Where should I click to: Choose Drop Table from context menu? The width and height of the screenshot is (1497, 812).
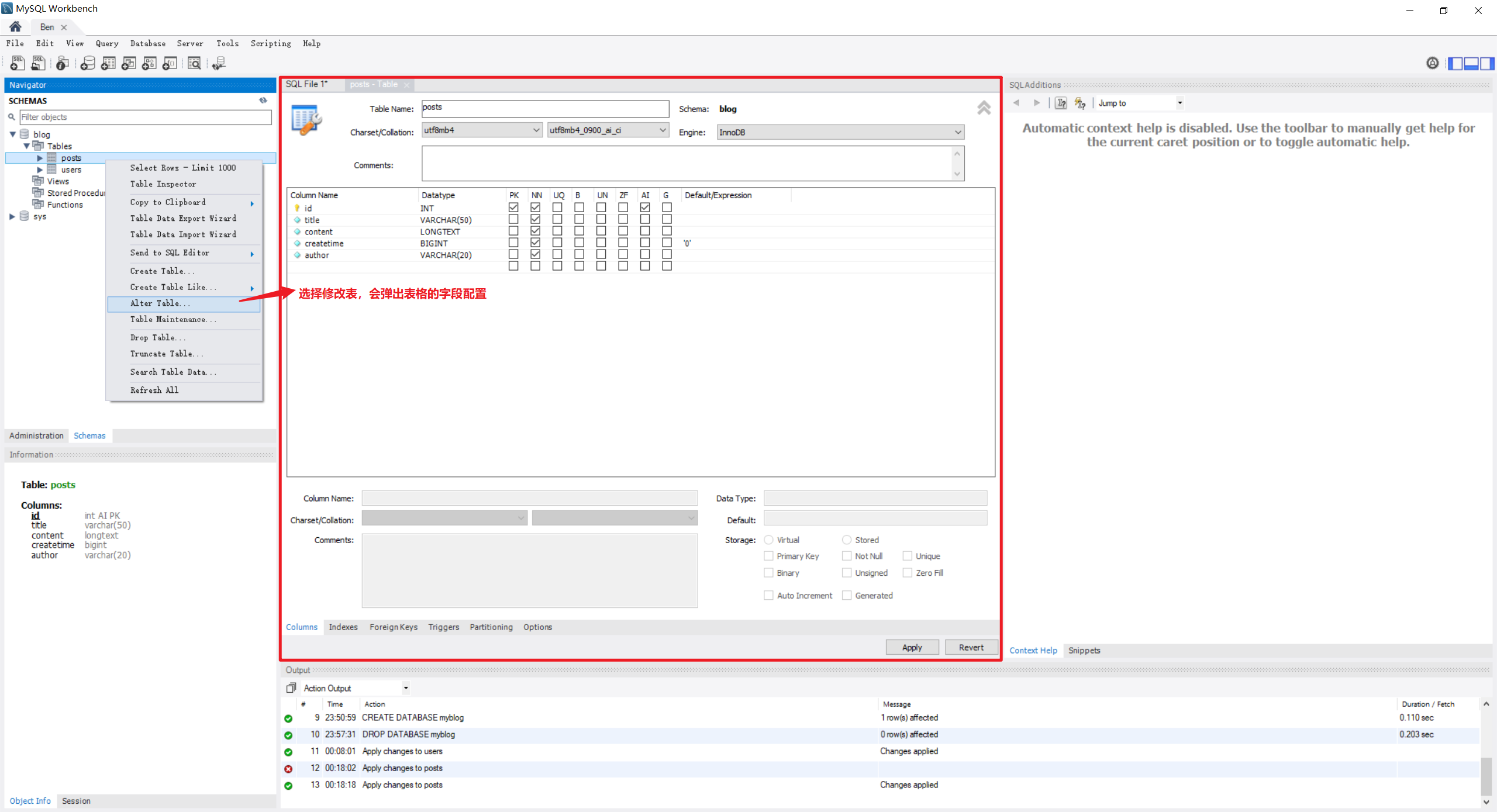tap(184, 338)
